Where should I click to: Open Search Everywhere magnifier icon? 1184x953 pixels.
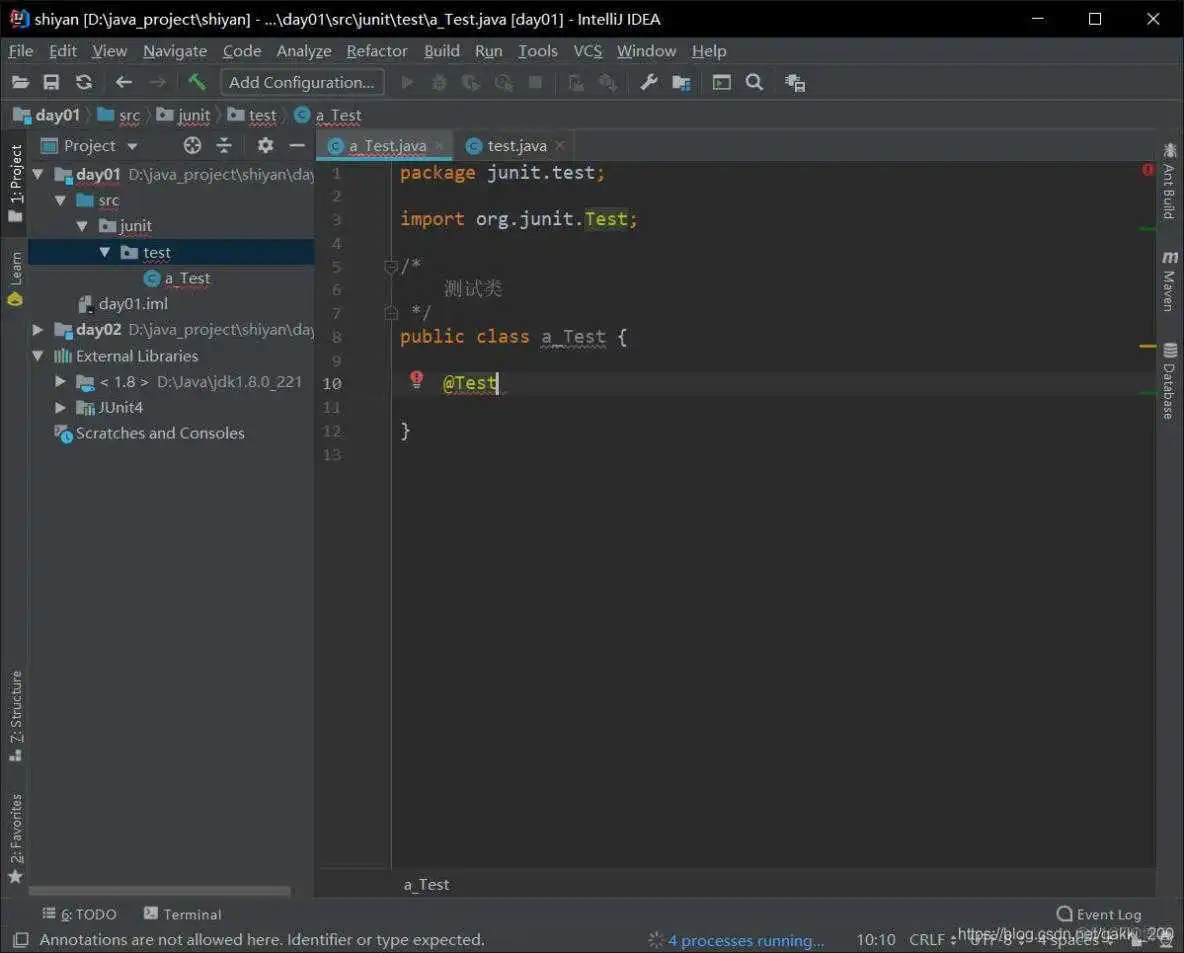tap(755, 82)
